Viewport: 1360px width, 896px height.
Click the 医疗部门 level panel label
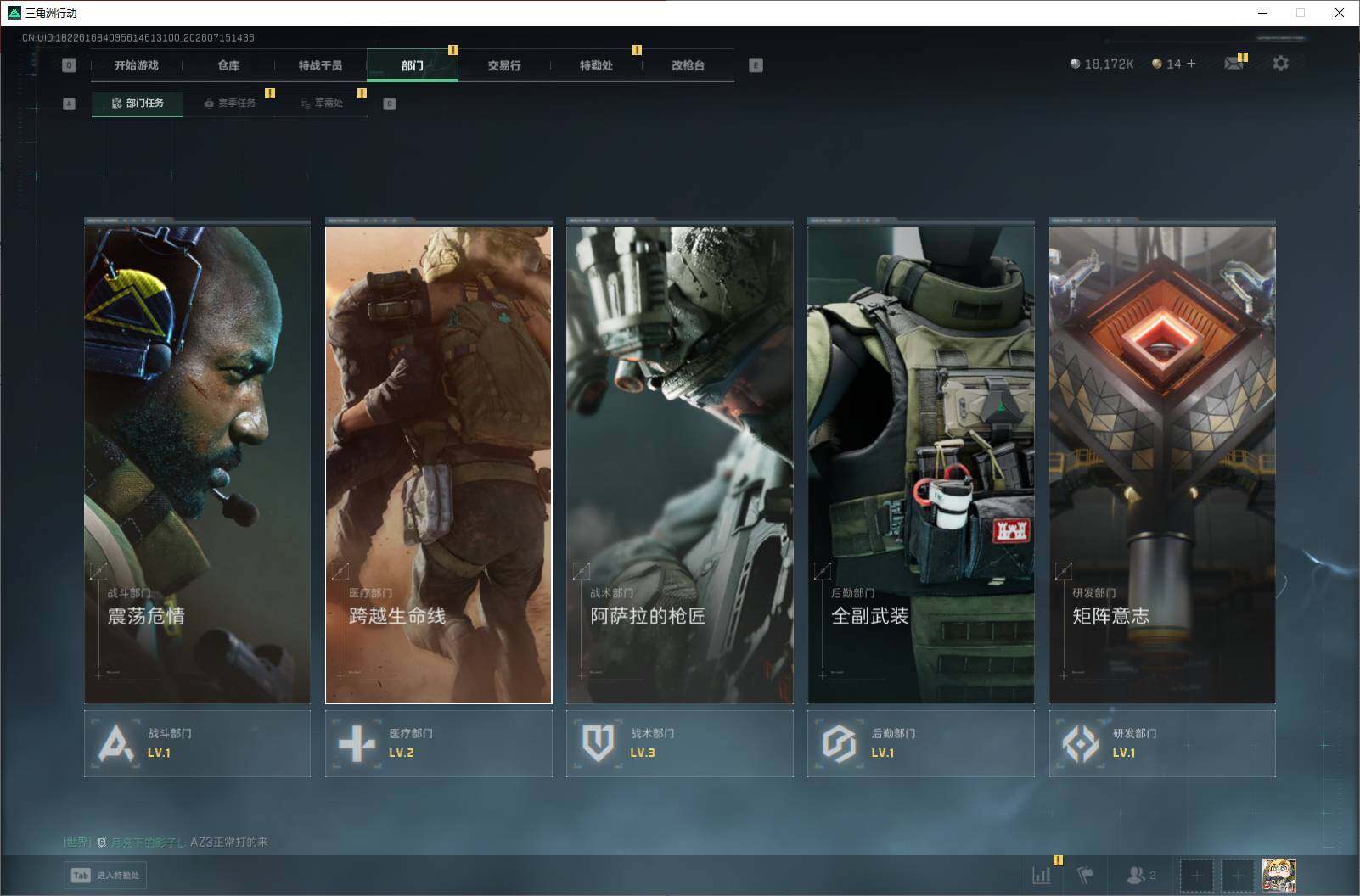point(411,733)
